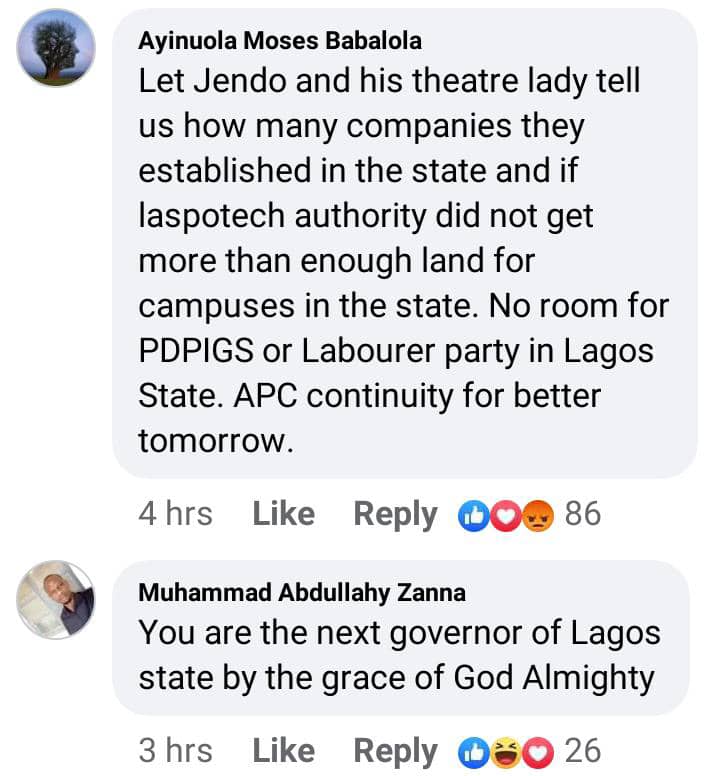Open Ayinuola Moses Babalola's profile picture
Image resolution: width=720 pixels, height=776 pixels.
point(57,47)
